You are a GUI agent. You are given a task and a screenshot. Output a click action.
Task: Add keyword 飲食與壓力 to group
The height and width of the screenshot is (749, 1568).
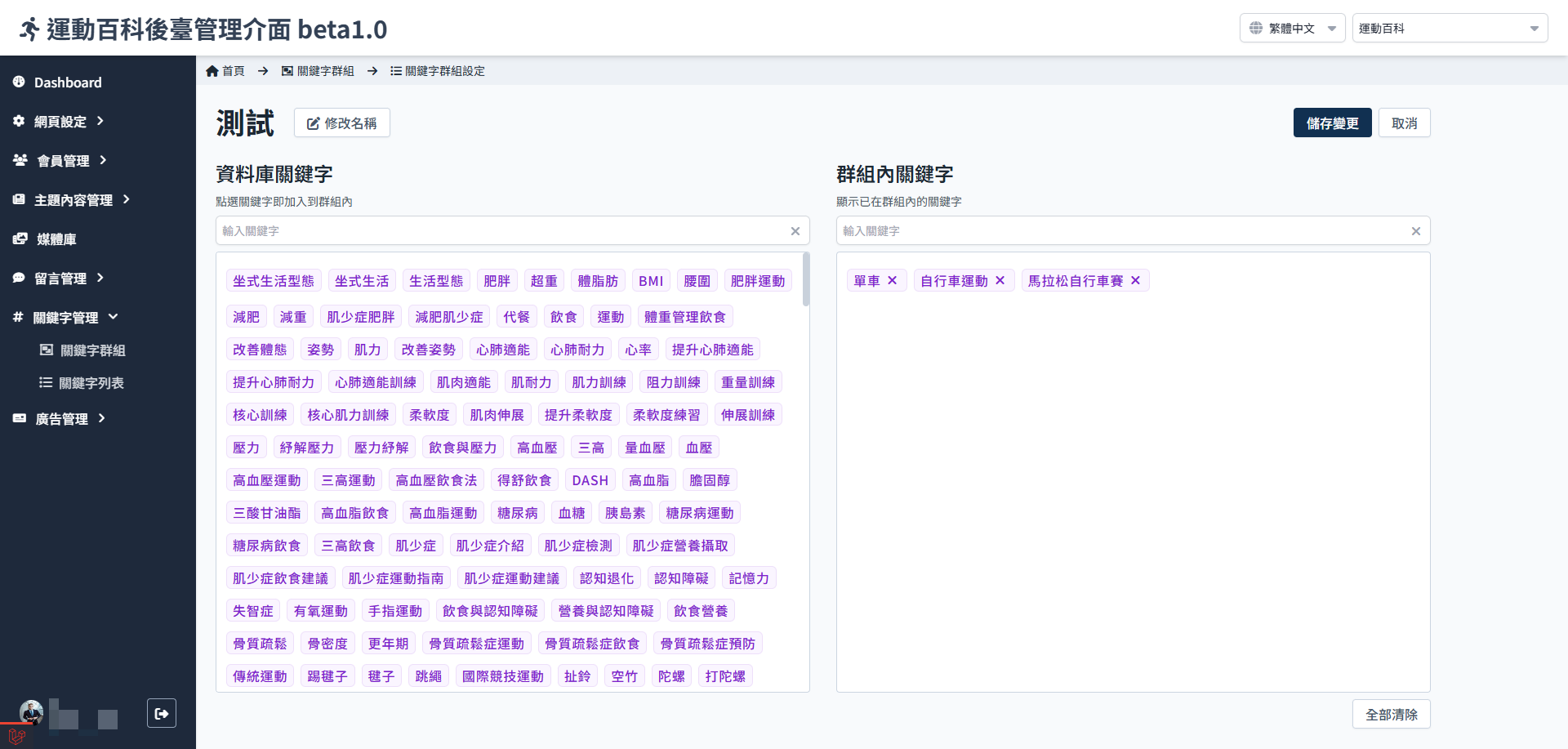pos(462,447)
